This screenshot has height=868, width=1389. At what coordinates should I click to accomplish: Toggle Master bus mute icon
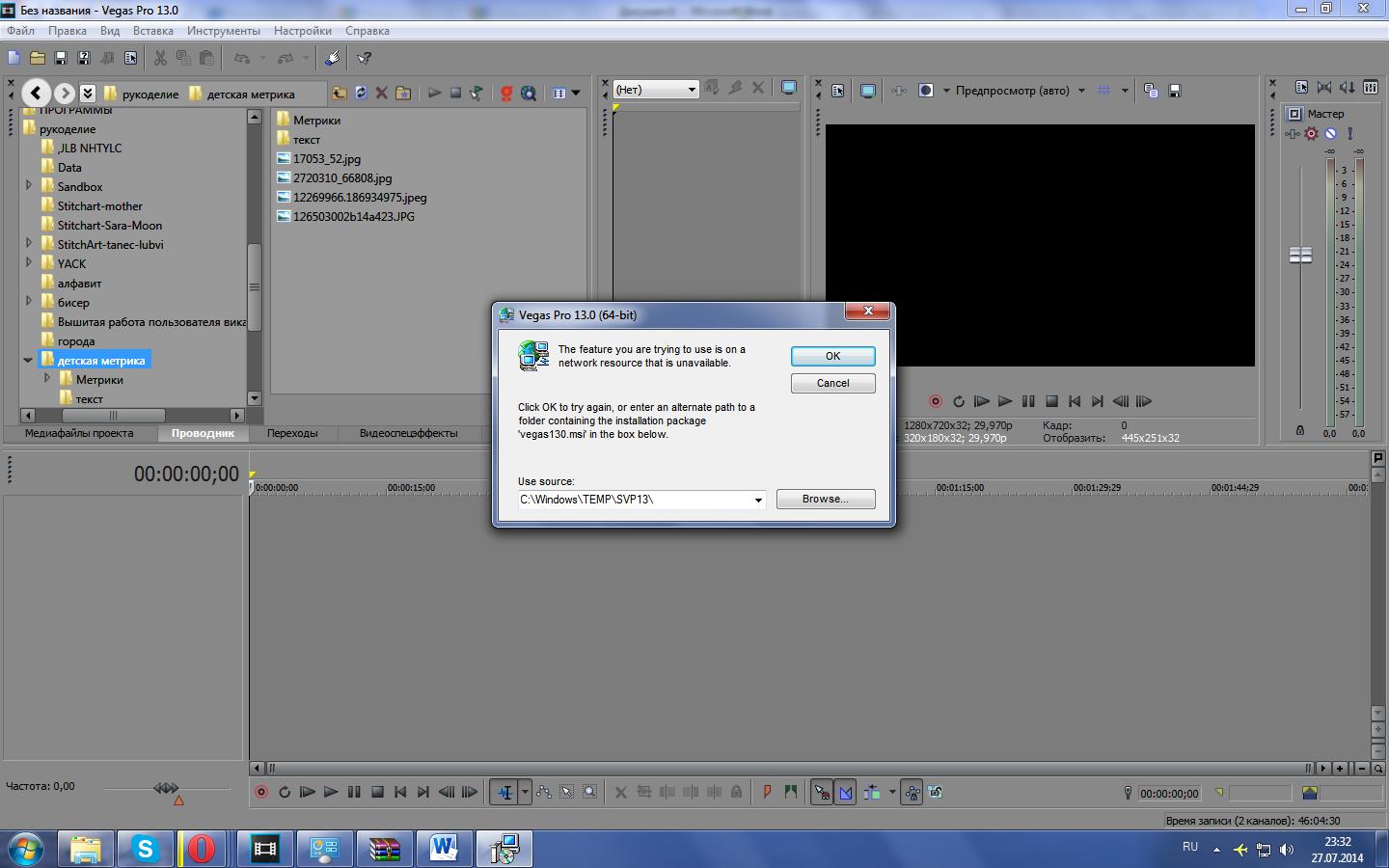click(x=1331, y=134)
